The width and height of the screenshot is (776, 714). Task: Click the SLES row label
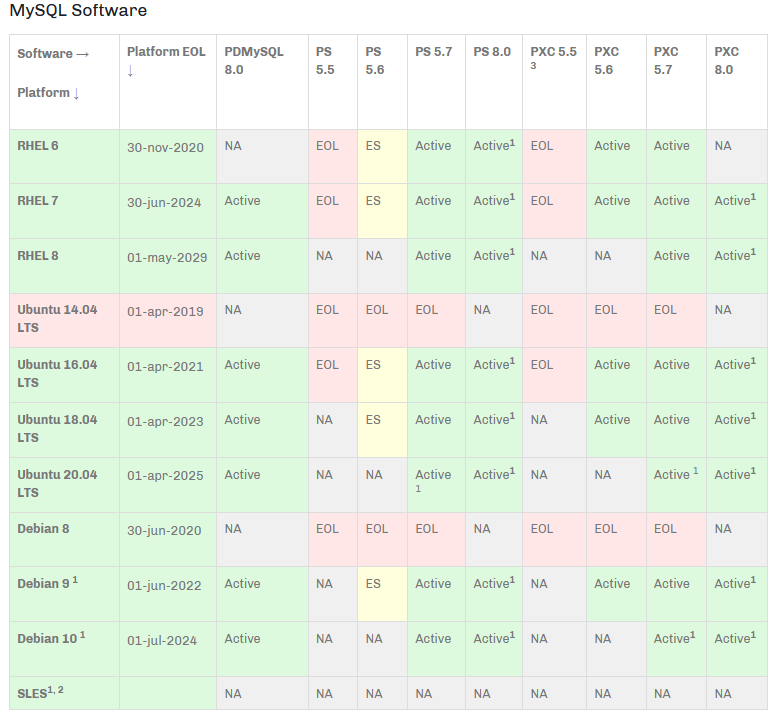64,693
